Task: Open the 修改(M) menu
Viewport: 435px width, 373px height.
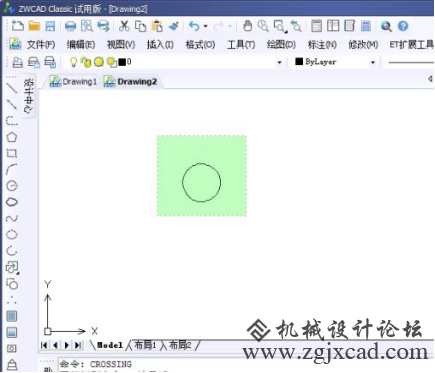Action: coord(363,44)
